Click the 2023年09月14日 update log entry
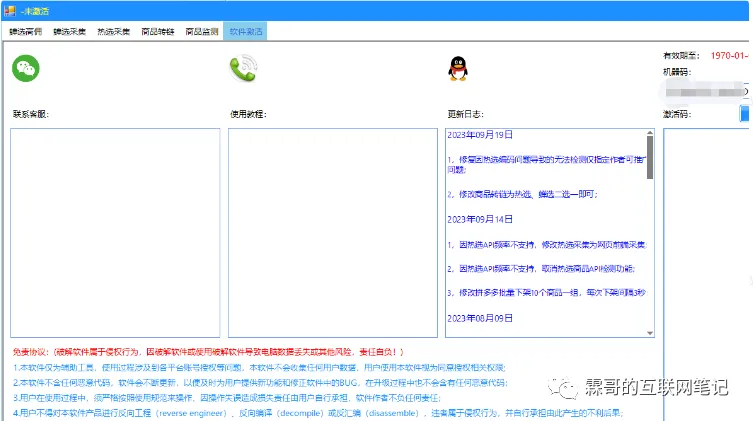Viewport: 753px width, 421px height. pyautogui.click(x=480, y=219)
